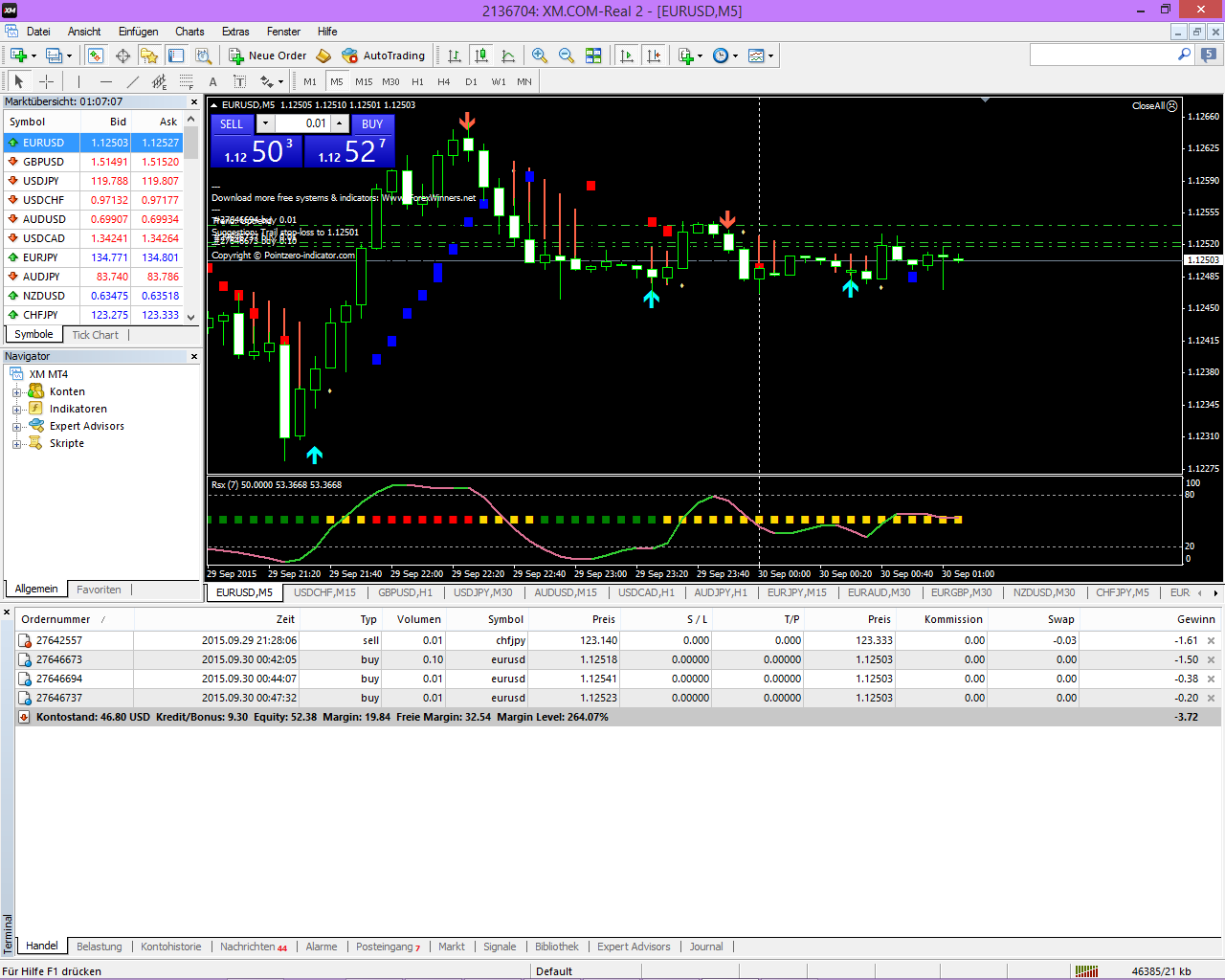This screenshot has height=980, width=1225.
Task: Switch chart to line chart display
Action: click(508, 56)
